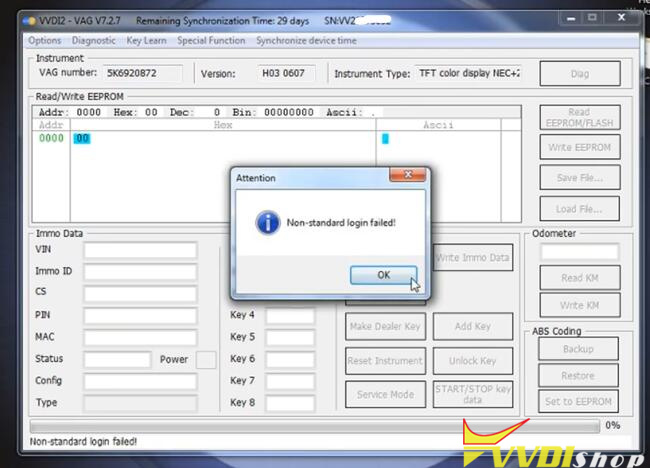Click the Make Dealer Key button

[x=385, y=326]
